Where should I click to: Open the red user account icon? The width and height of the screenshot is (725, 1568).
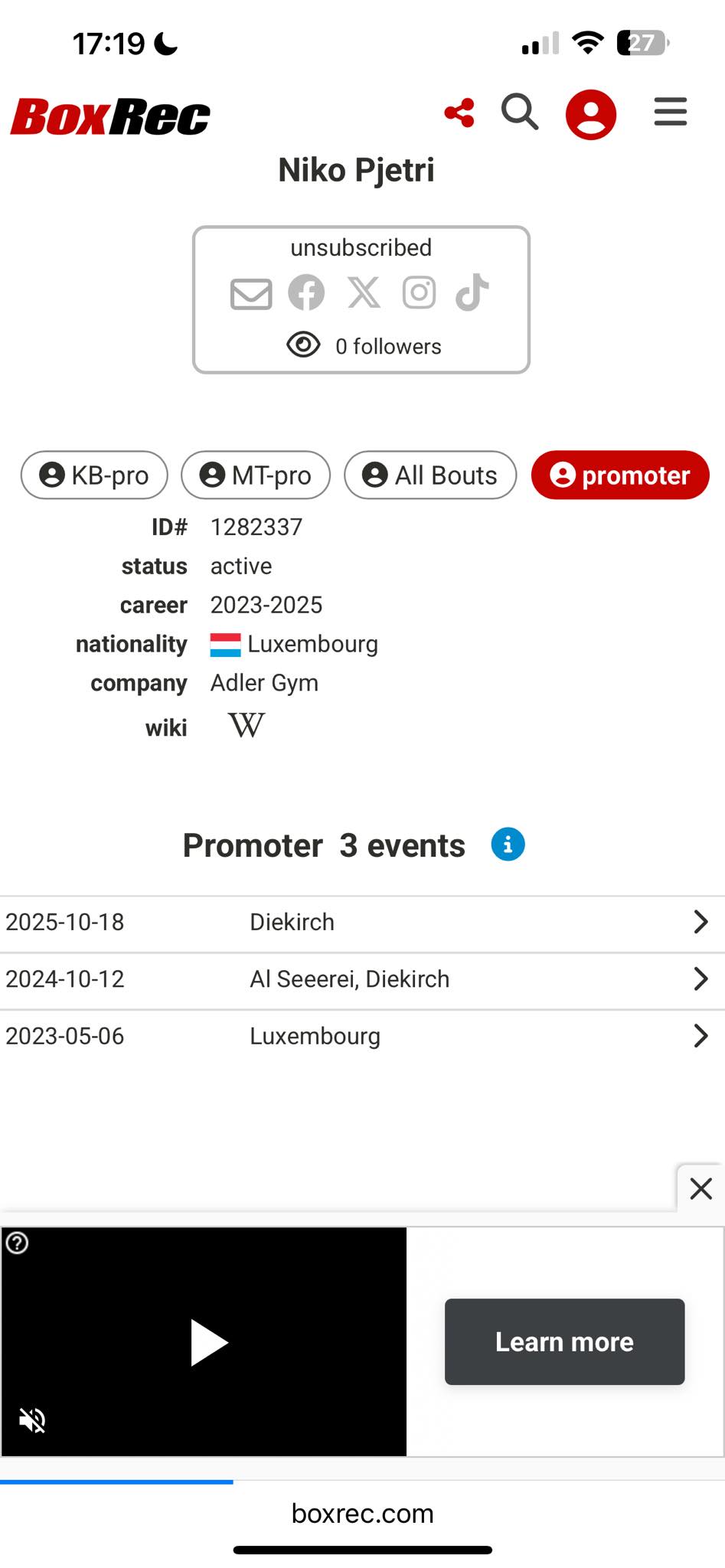(x=590, y=115)
